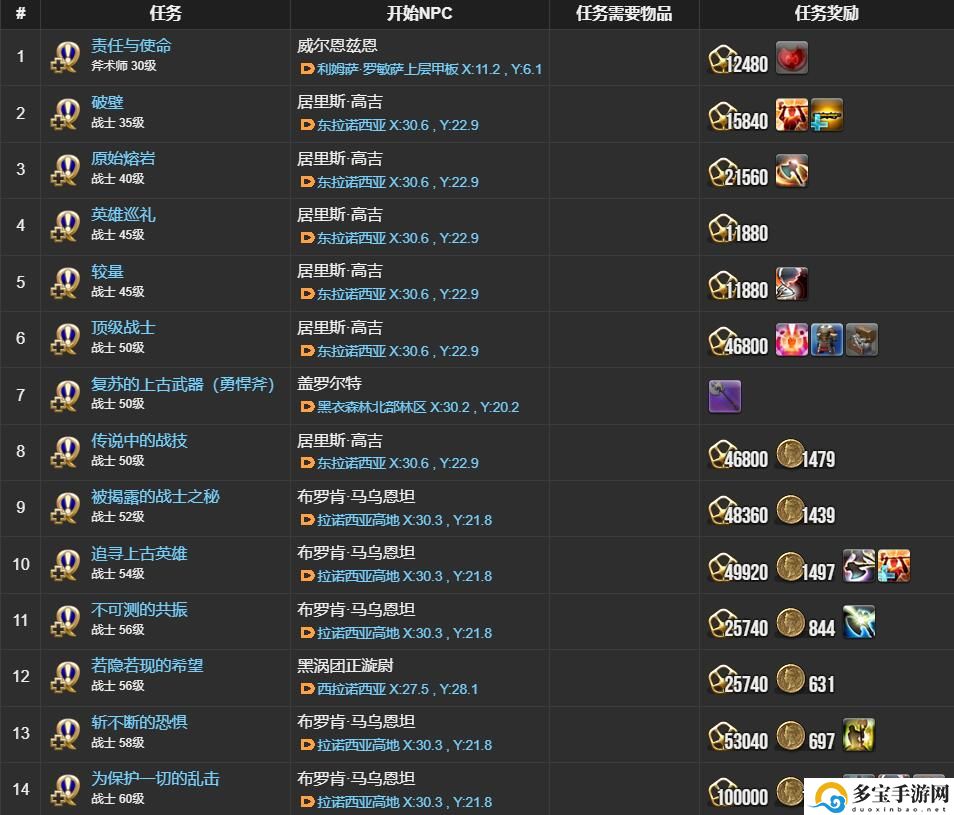Open the quest 若隐若现的希望

(147, 665)
